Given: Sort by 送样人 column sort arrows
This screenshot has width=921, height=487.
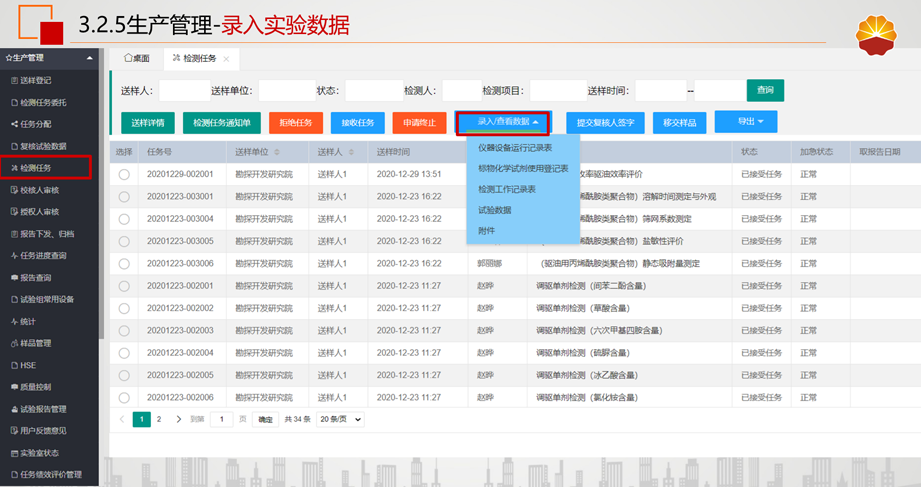Looking at the screenshot, I should click(x=351, y=152).
